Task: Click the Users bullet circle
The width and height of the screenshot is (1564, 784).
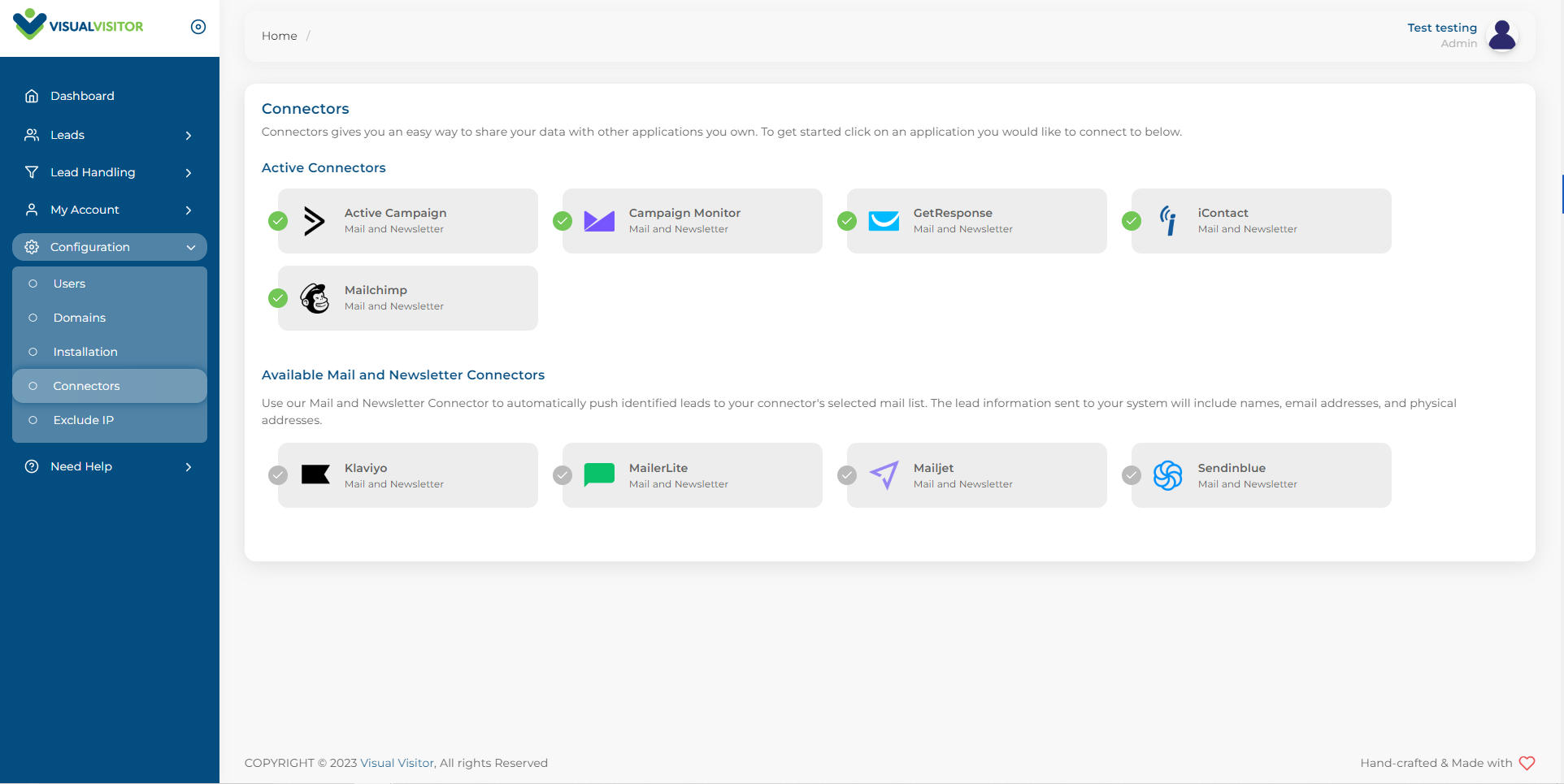Action: coord(33,284)
